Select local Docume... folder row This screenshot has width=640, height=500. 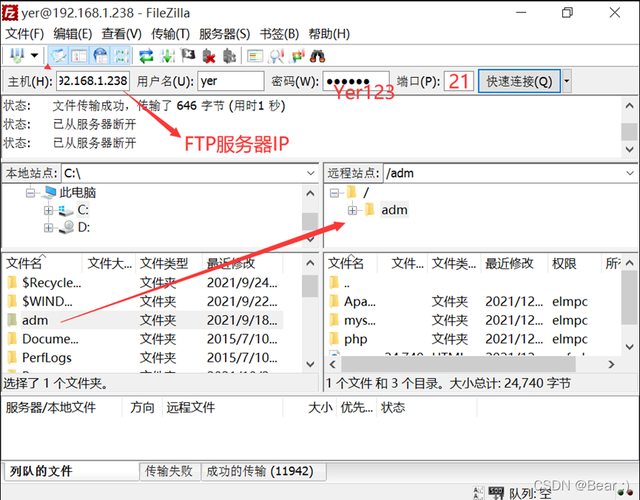(x=143, y=339)
